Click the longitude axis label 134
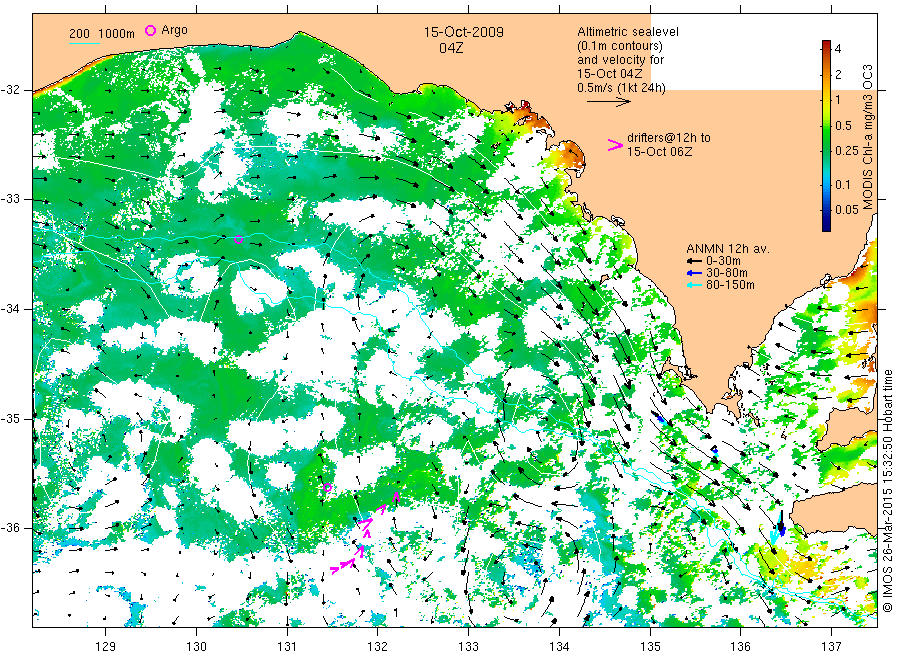The width and height of the screenshot is (900, 660). click(x=559, y=647)
